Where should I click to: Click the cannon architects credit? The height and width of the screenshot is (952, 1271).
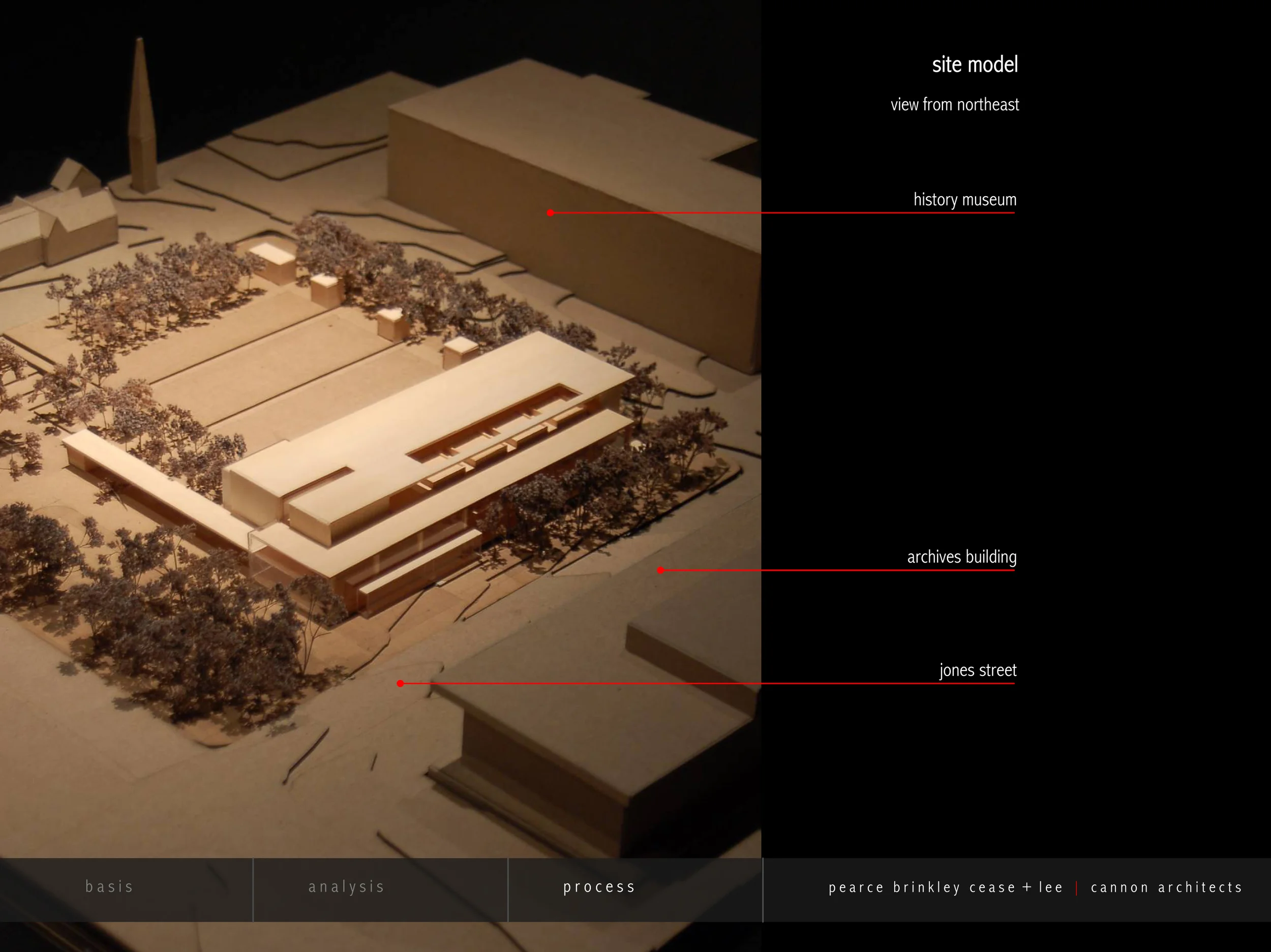pos(1166,887)
